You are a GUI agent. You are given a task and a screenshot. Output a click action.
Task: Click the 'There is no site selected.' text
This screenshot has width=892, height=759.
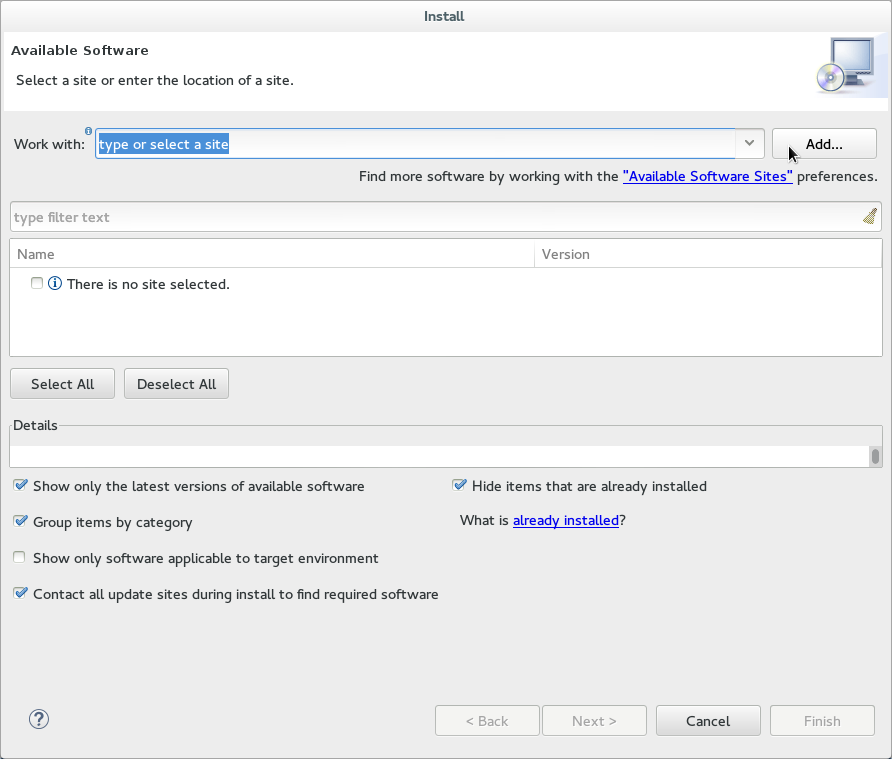[148, 284]
